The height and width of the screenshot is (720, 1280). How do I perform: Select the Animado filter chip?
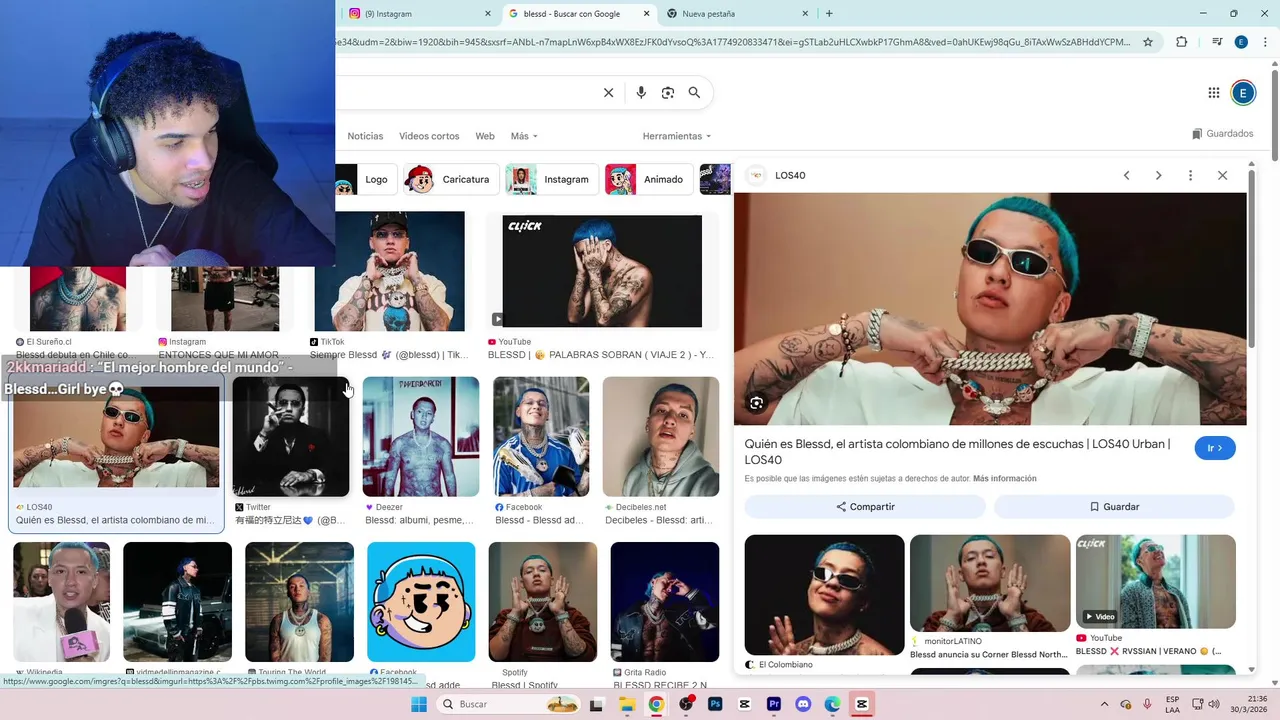coord(649,179)
